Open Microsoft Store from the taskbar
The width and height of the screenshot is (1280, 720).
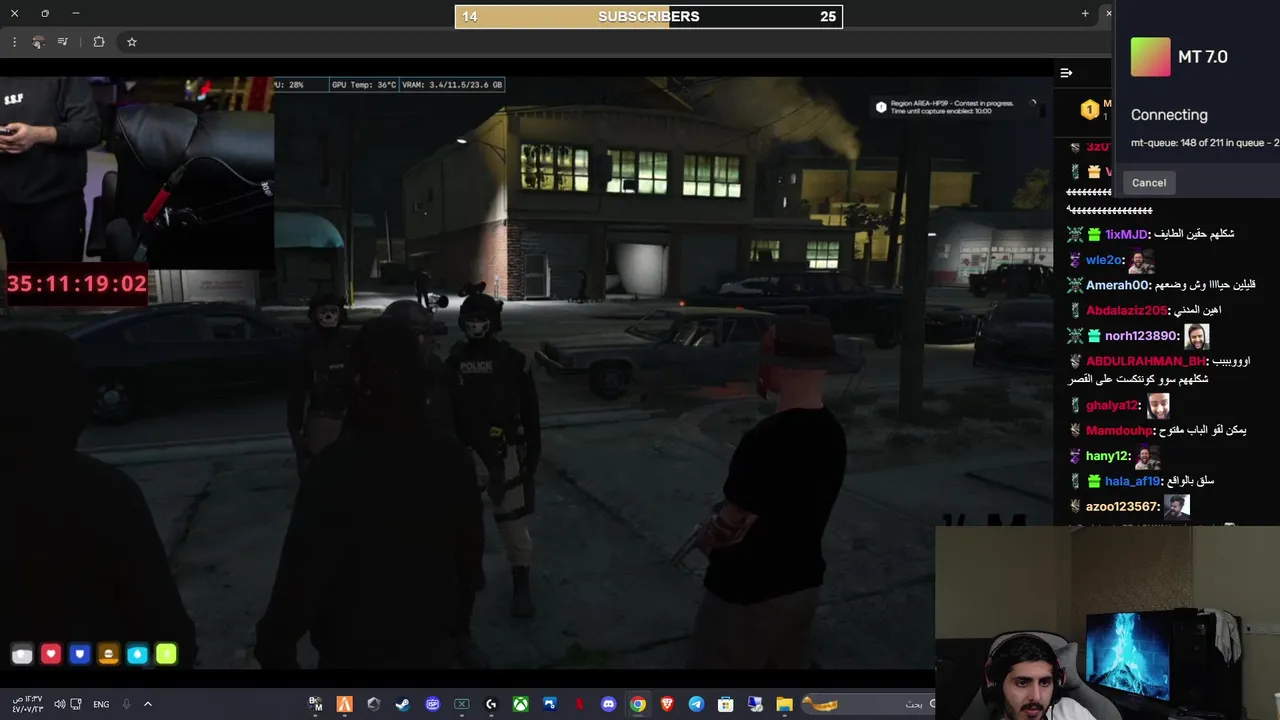point(726,704)
